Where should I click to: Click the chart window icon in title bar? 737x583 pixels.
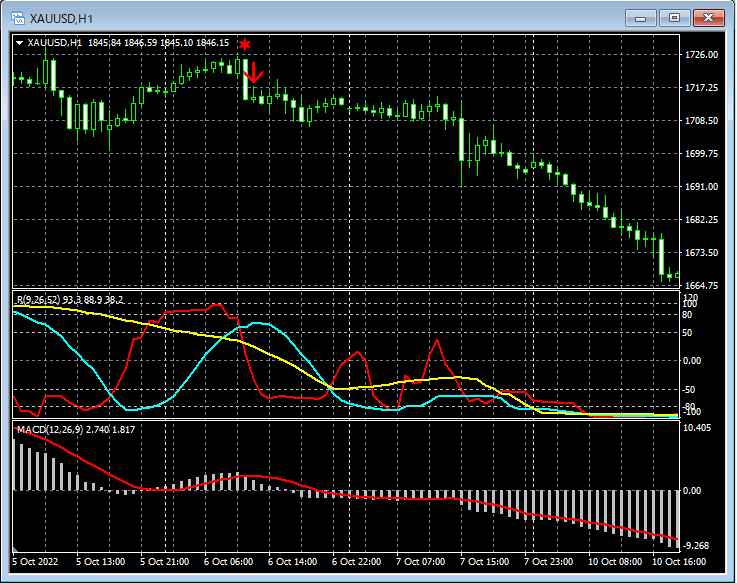[17, 18]
